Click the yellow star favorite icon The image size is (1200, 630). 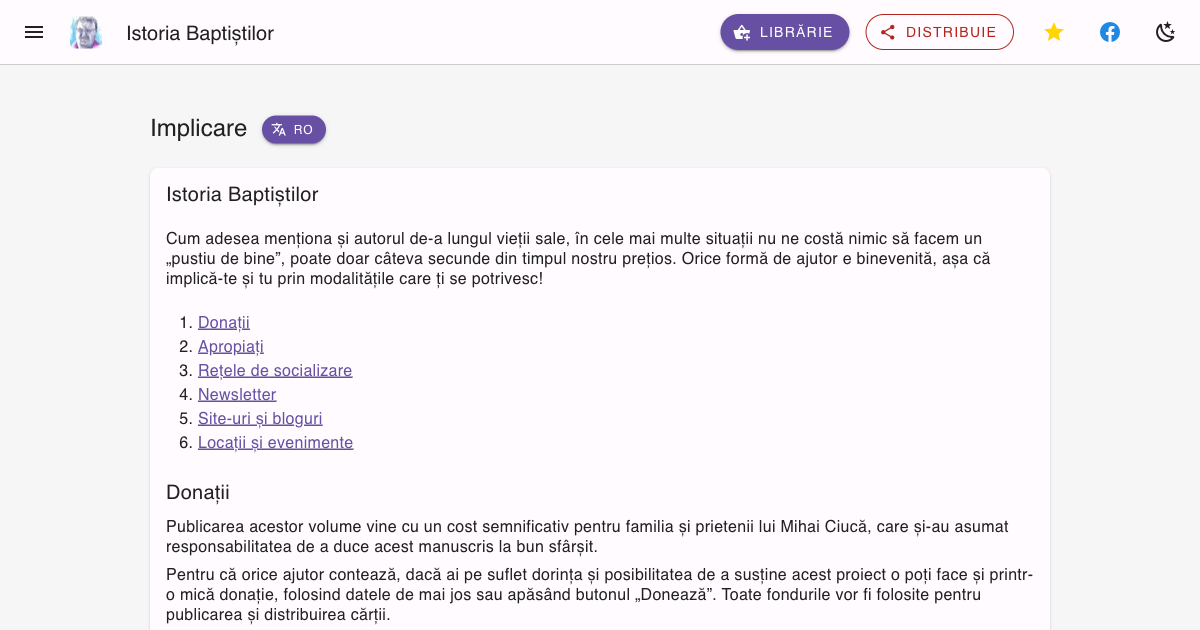(x=1054, y=32)
